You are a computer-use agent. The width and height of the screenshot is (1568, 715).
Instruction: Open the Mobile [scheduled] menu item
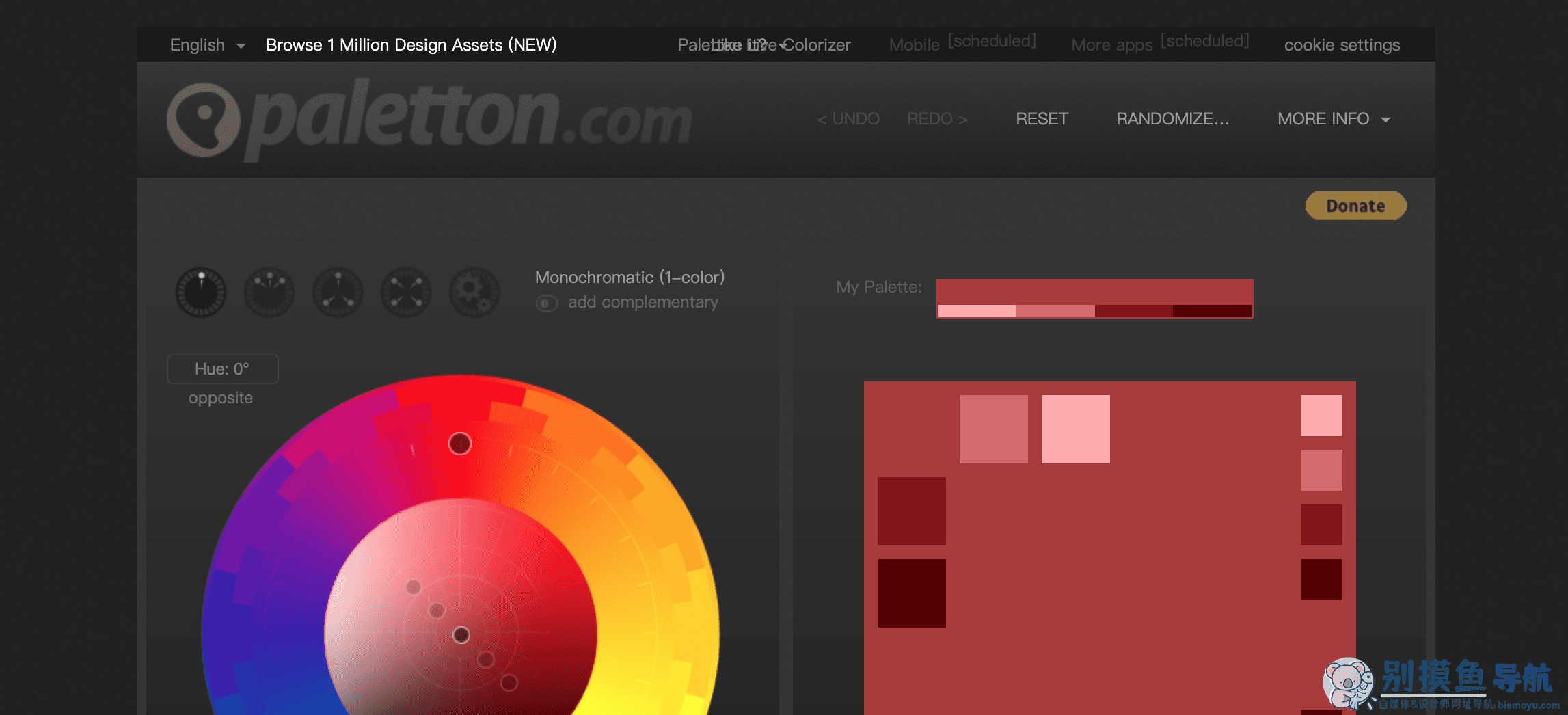tap(962, 43)
